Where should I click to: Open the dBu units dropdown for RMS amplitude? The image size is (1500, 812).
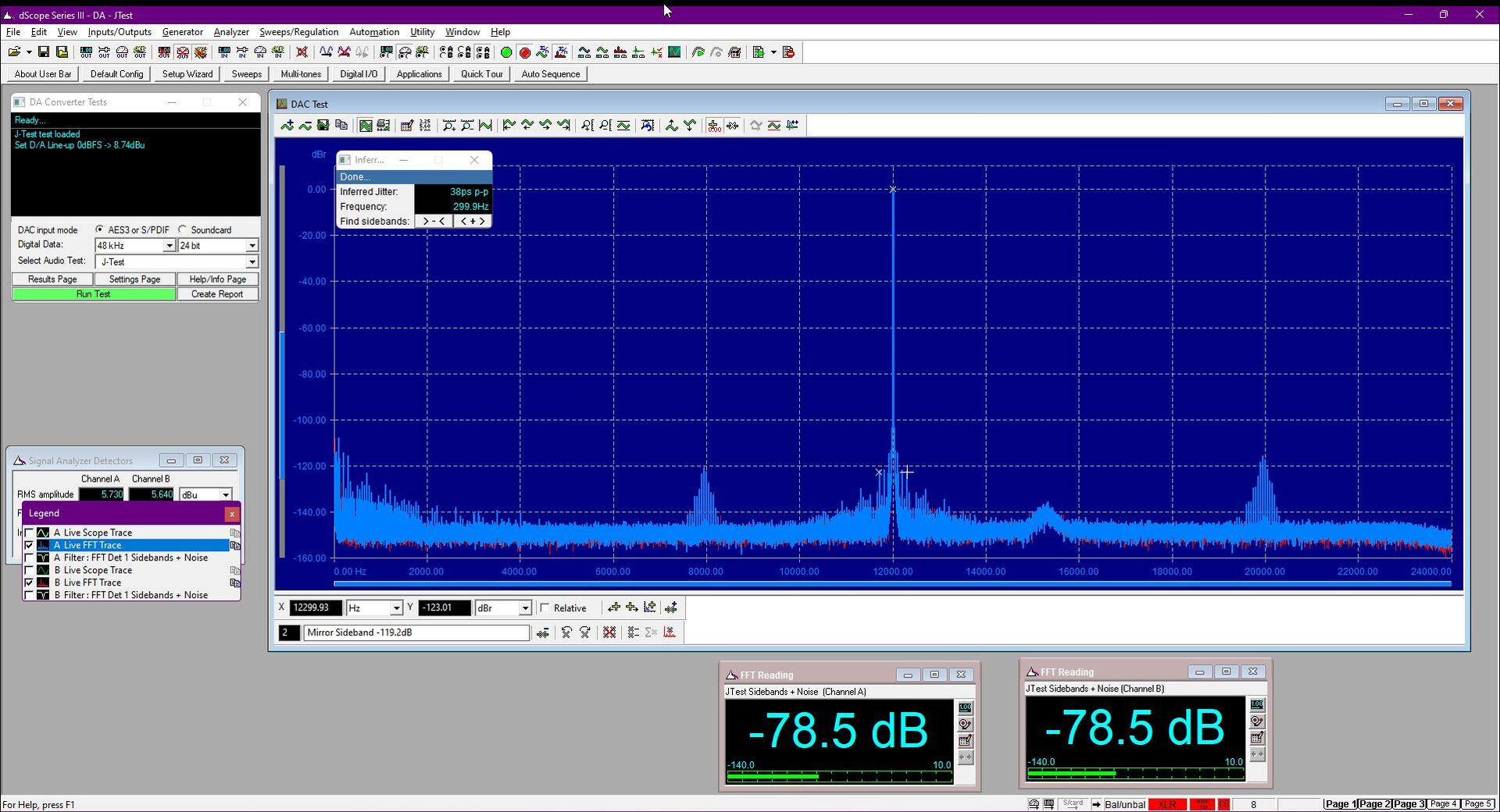click(x=226, y=494)
